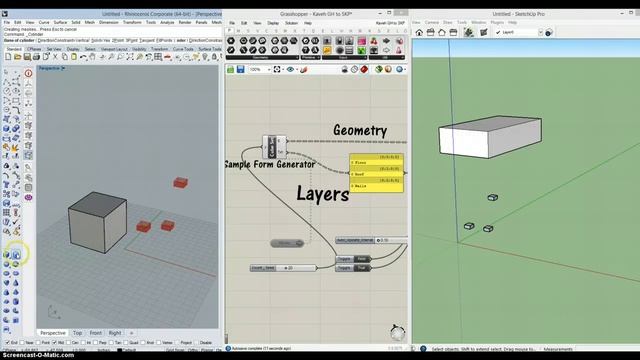Open the Solid menu in Rhino
Viewport: 640px width, 360px height.
coord(76,22)
